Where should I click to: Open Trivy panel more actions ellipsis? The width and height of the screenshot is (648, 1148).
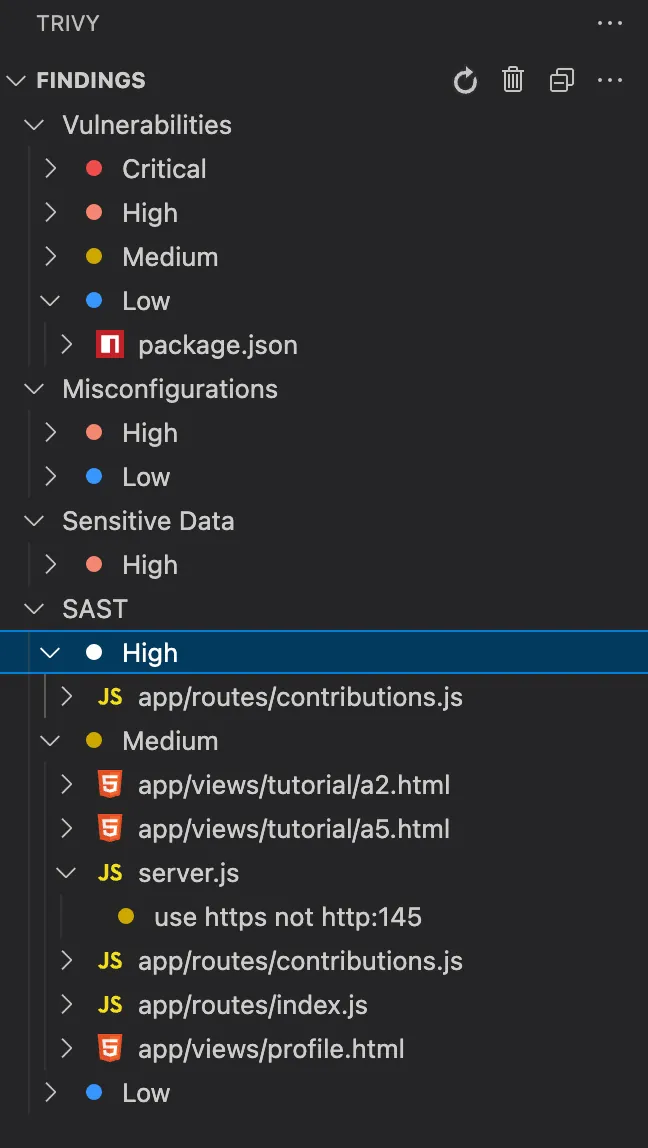point(610,23)
